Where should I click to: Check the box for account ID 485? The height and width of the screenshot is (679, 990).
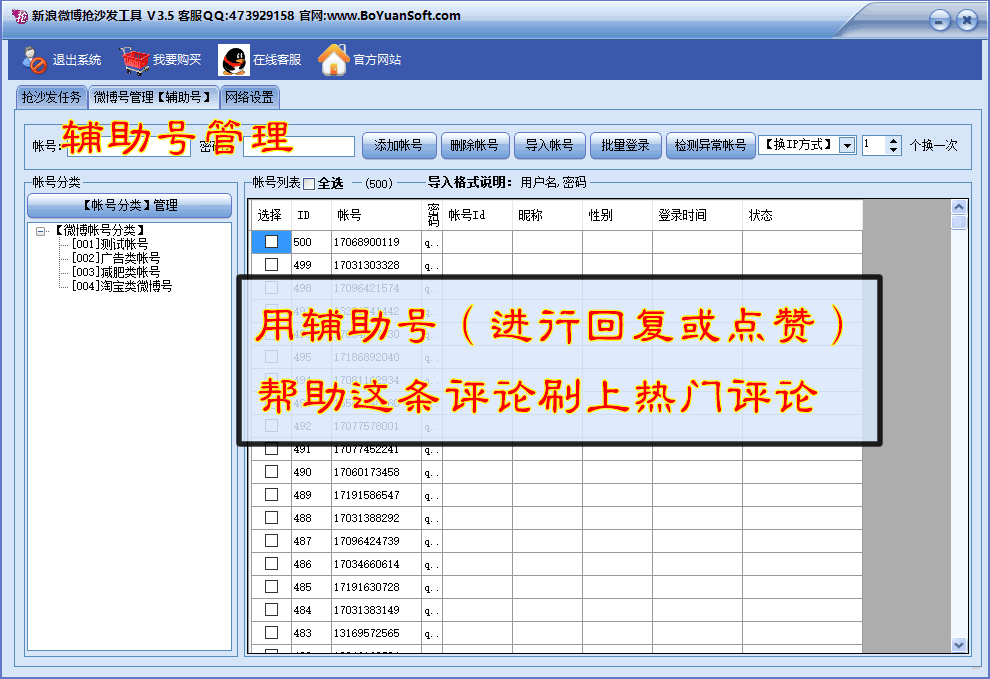pos(271,587)
